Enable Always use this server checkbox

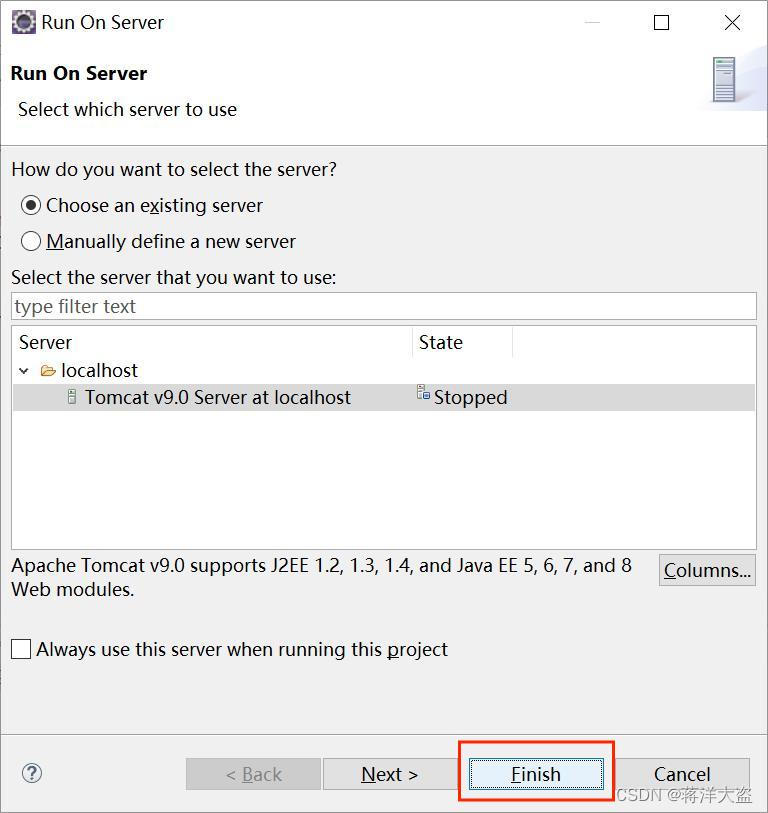pos(21,649)
